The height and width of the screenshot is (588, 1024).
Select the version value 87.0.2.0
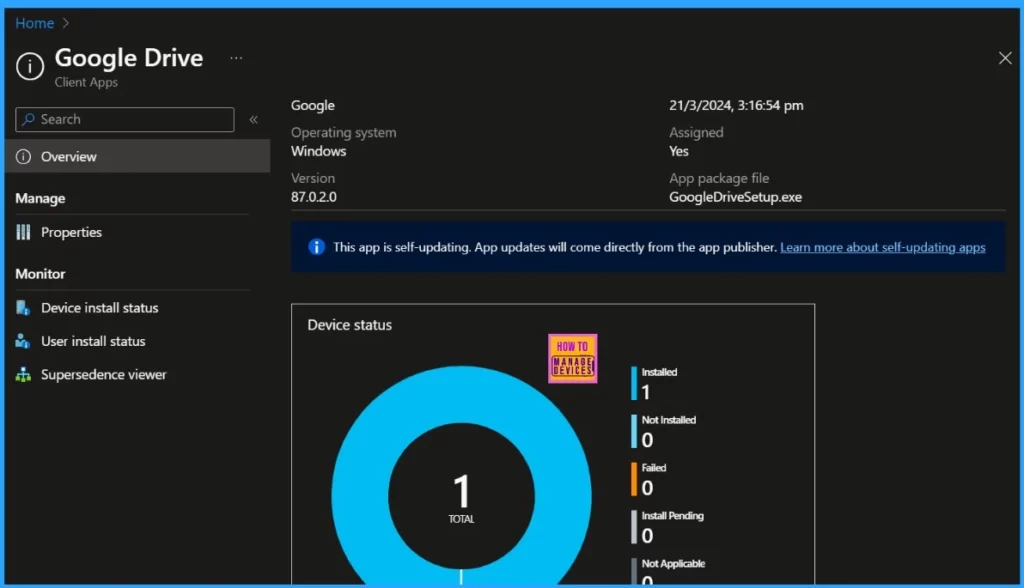click(x=313, y=197)
